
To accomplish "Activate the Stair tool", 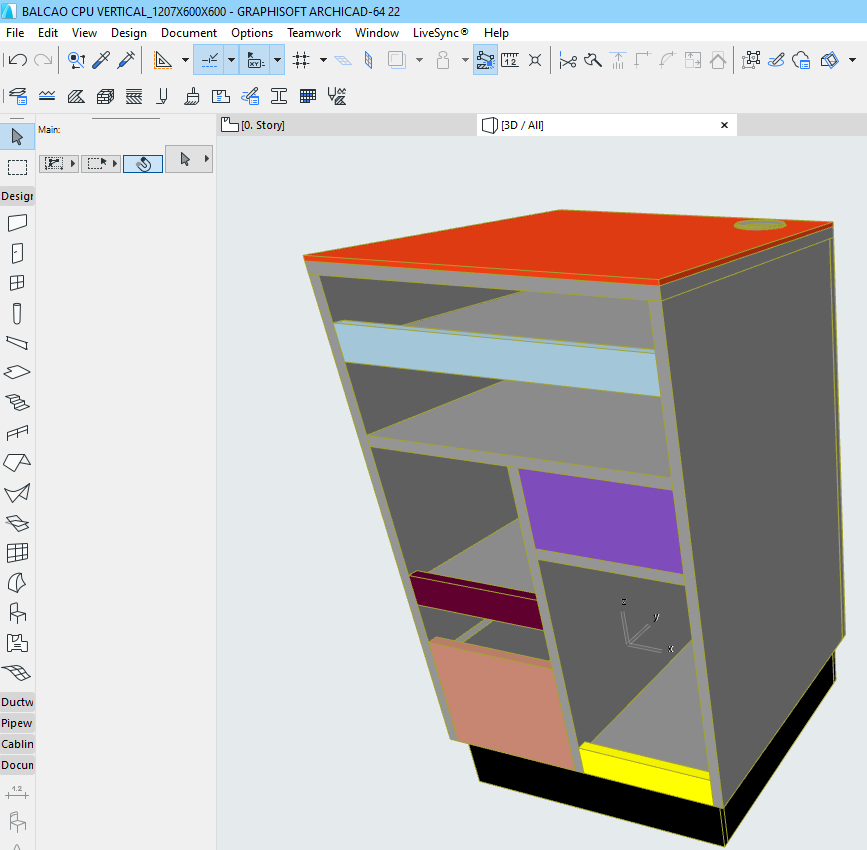I will 17,402.
